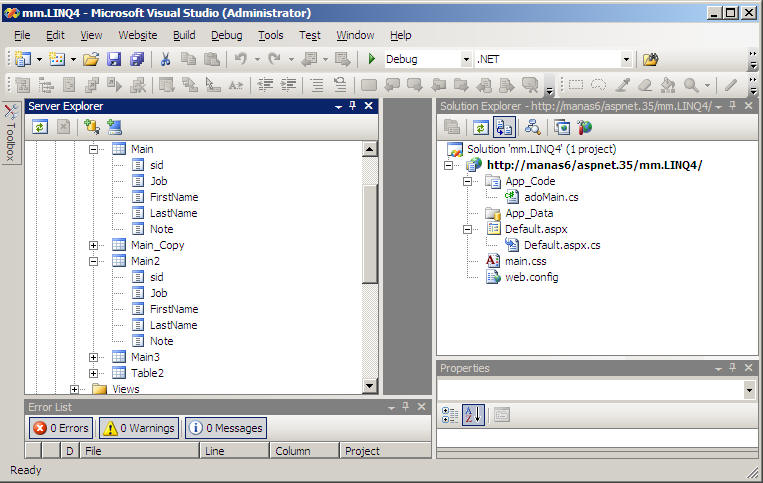Click Server Explorer scrollbar up arrow

[x=369, y=149]
